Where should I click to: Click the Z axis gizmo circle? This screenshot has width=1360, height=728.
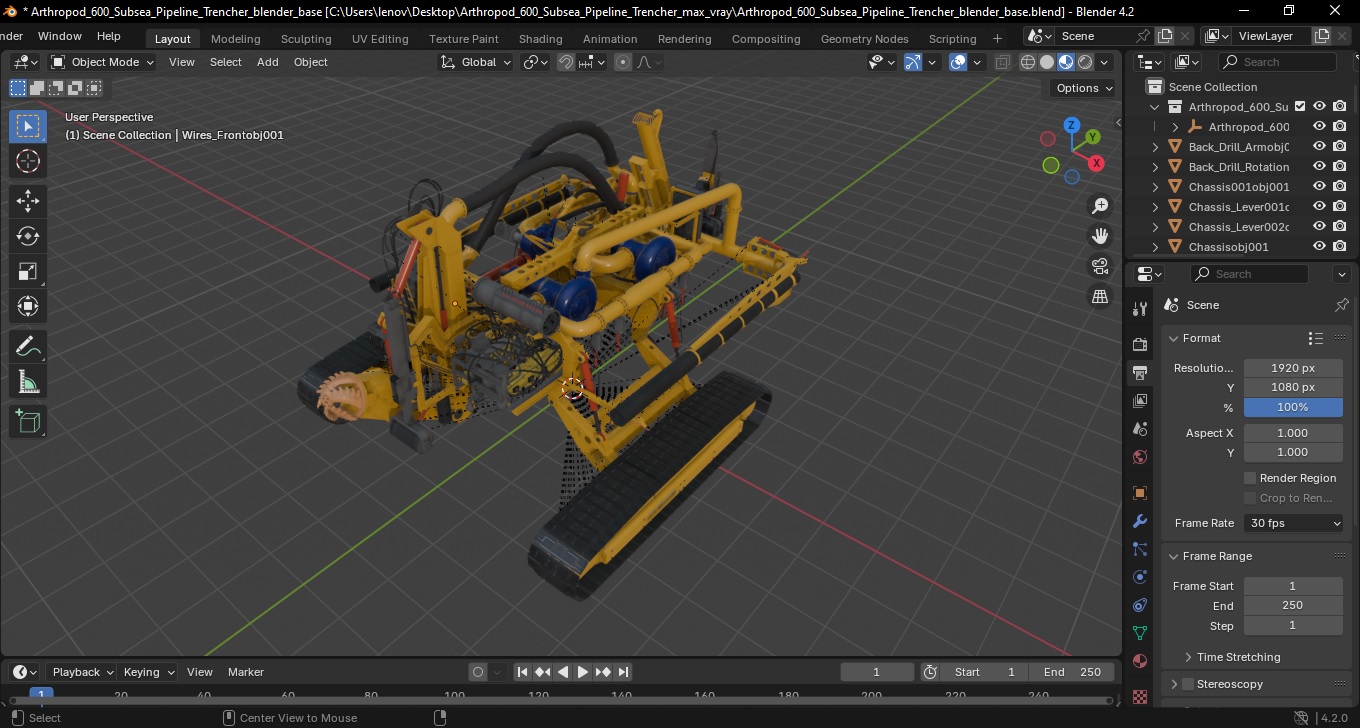1072,125
